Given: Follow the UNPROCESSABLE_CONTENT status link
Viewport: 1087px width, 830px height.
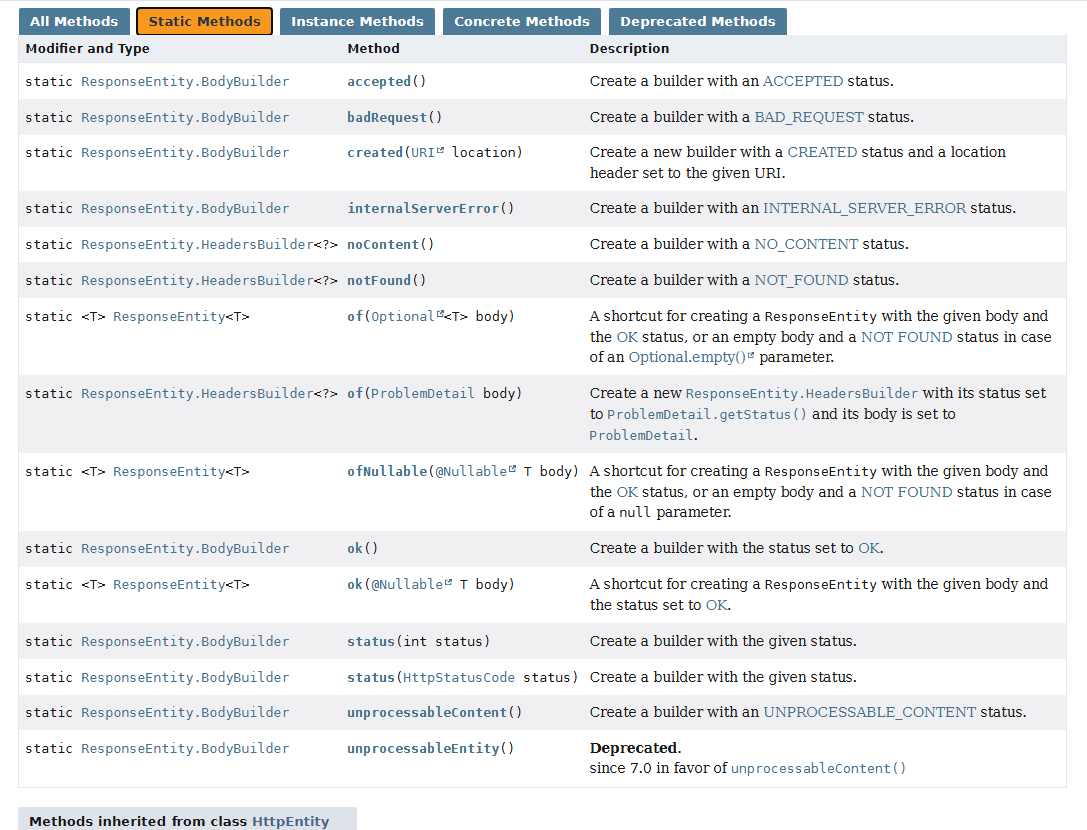Looking at the screenshot, I should (869, 713).
